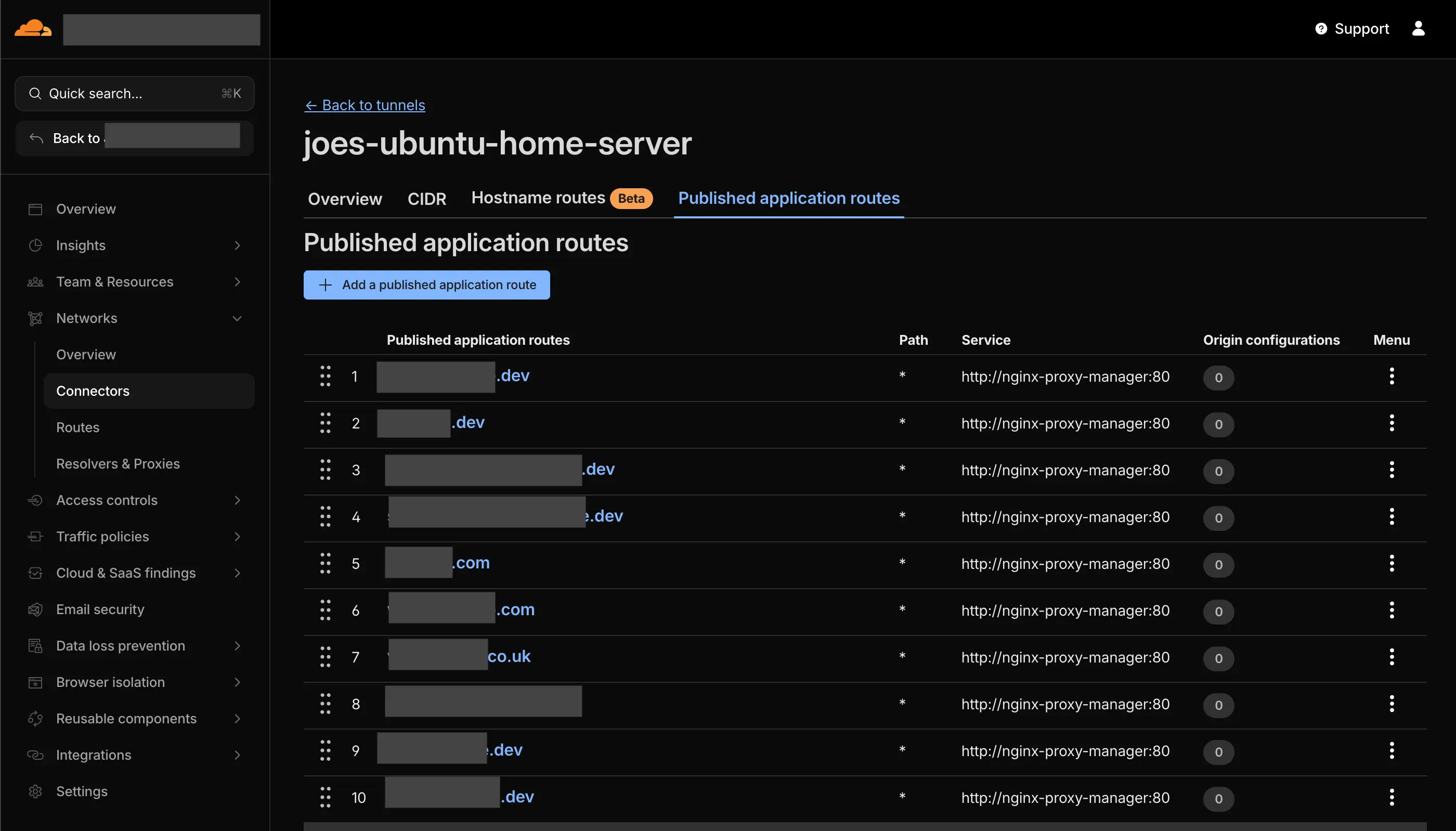Screen dimensions: 1456x831
Task: Open the Email security sidebar item
Action: coord(100,609)
